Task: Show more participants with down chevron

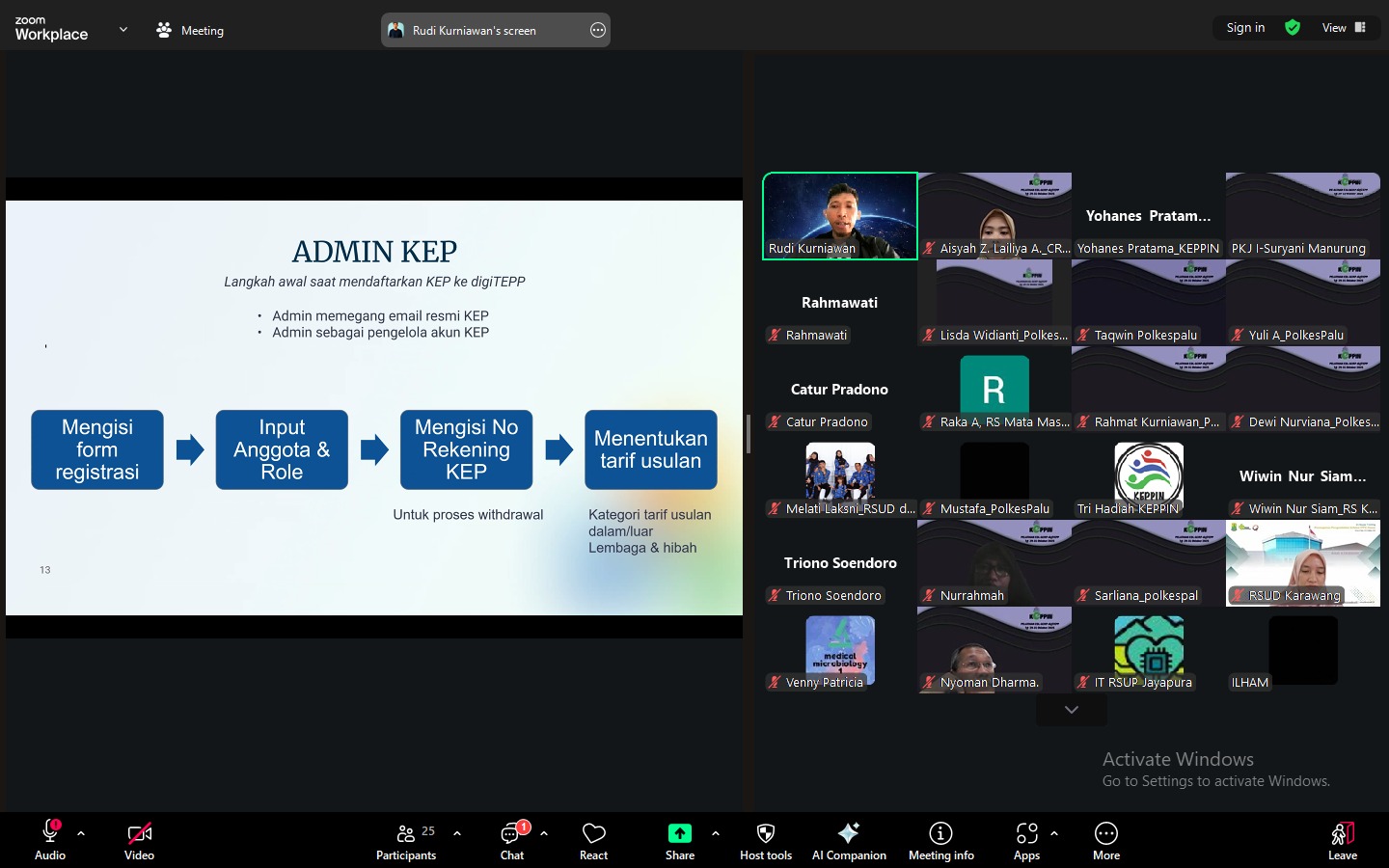Action: pos(1071,710)
